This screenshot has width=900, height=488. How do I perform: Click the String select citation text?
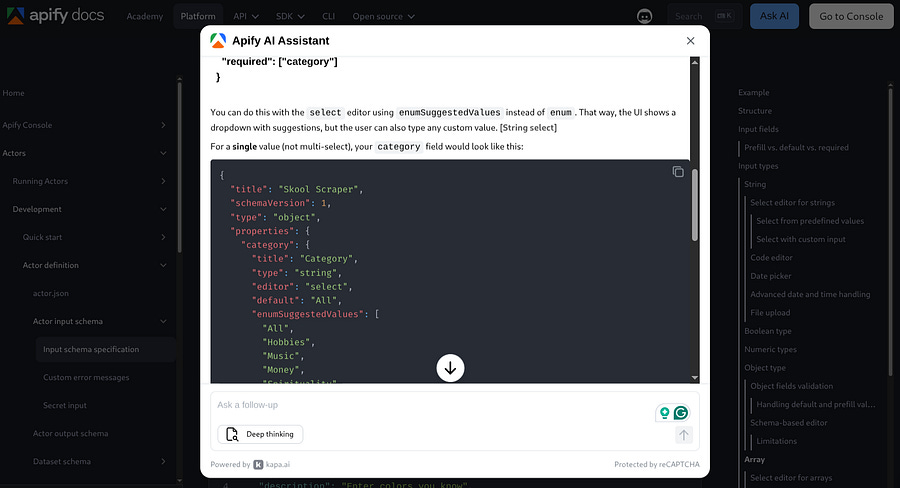coord(528,127)
